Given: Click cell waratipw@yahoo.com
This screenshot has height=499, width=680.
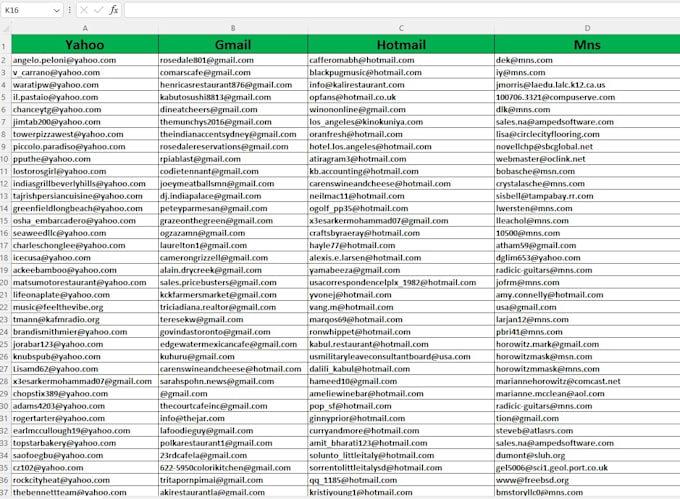Looking at the screenshot, I should point(85,85).
